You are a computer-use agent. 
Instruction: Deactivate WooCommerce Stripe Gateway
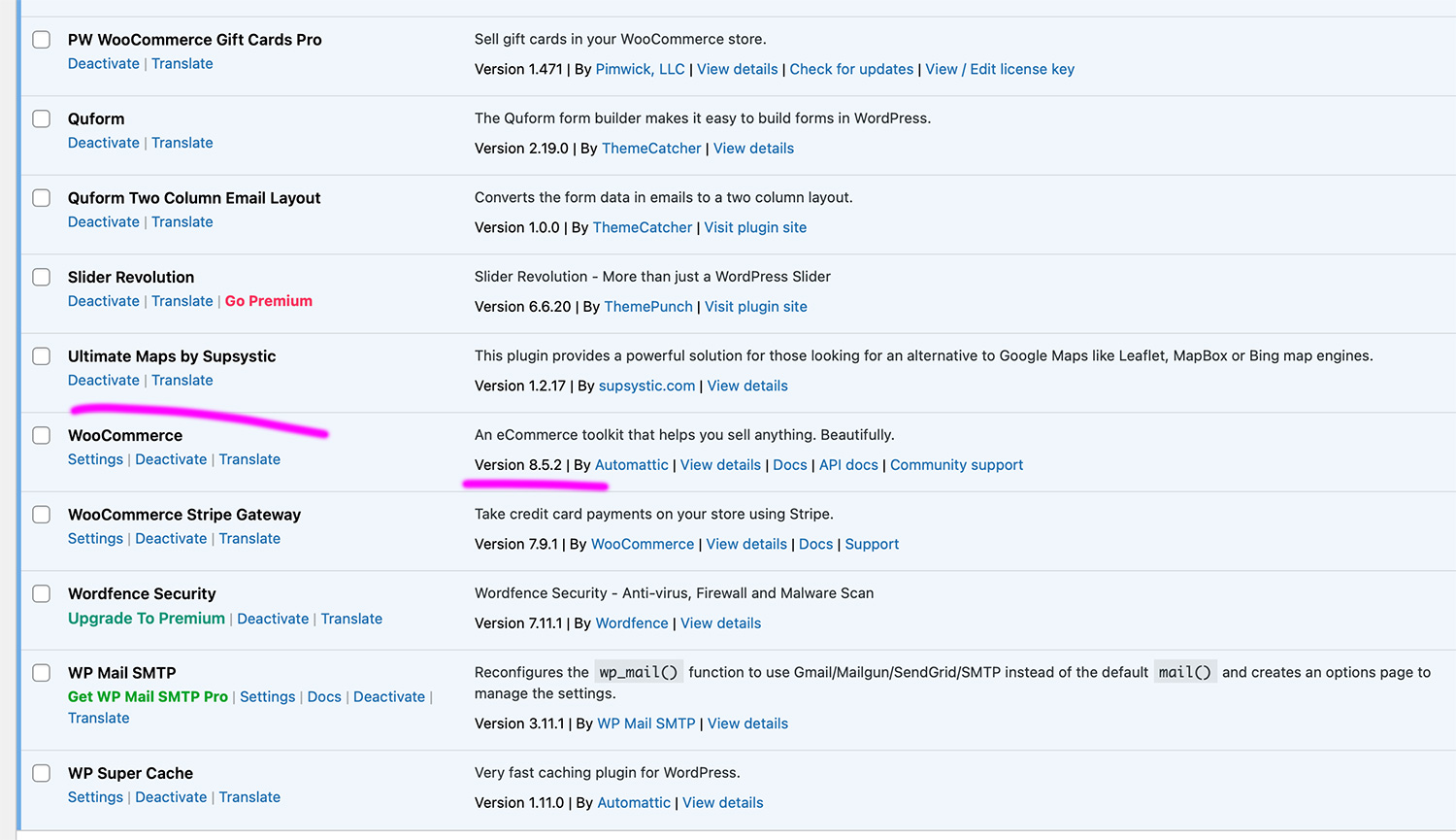point(171,538)
